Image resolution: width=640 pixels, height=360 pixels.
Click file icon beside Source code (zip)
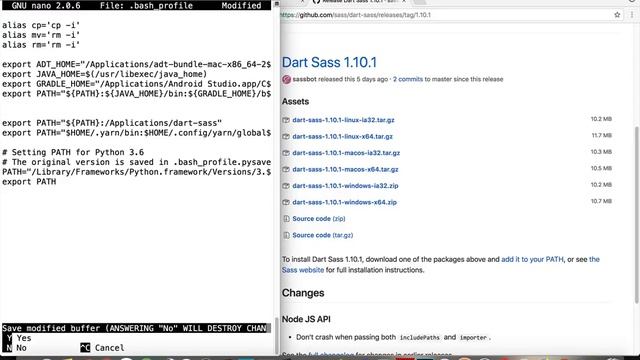coord(286,219)
